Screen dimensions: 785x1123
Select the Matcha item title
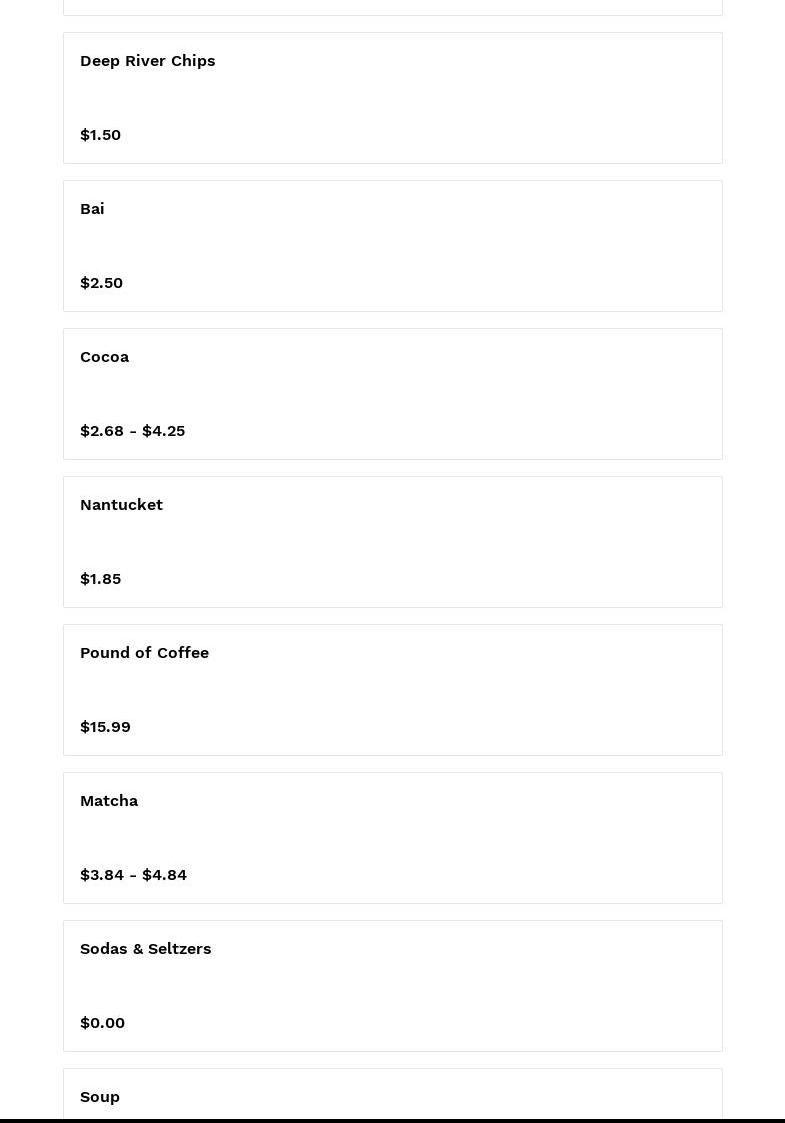coord(109,801)
